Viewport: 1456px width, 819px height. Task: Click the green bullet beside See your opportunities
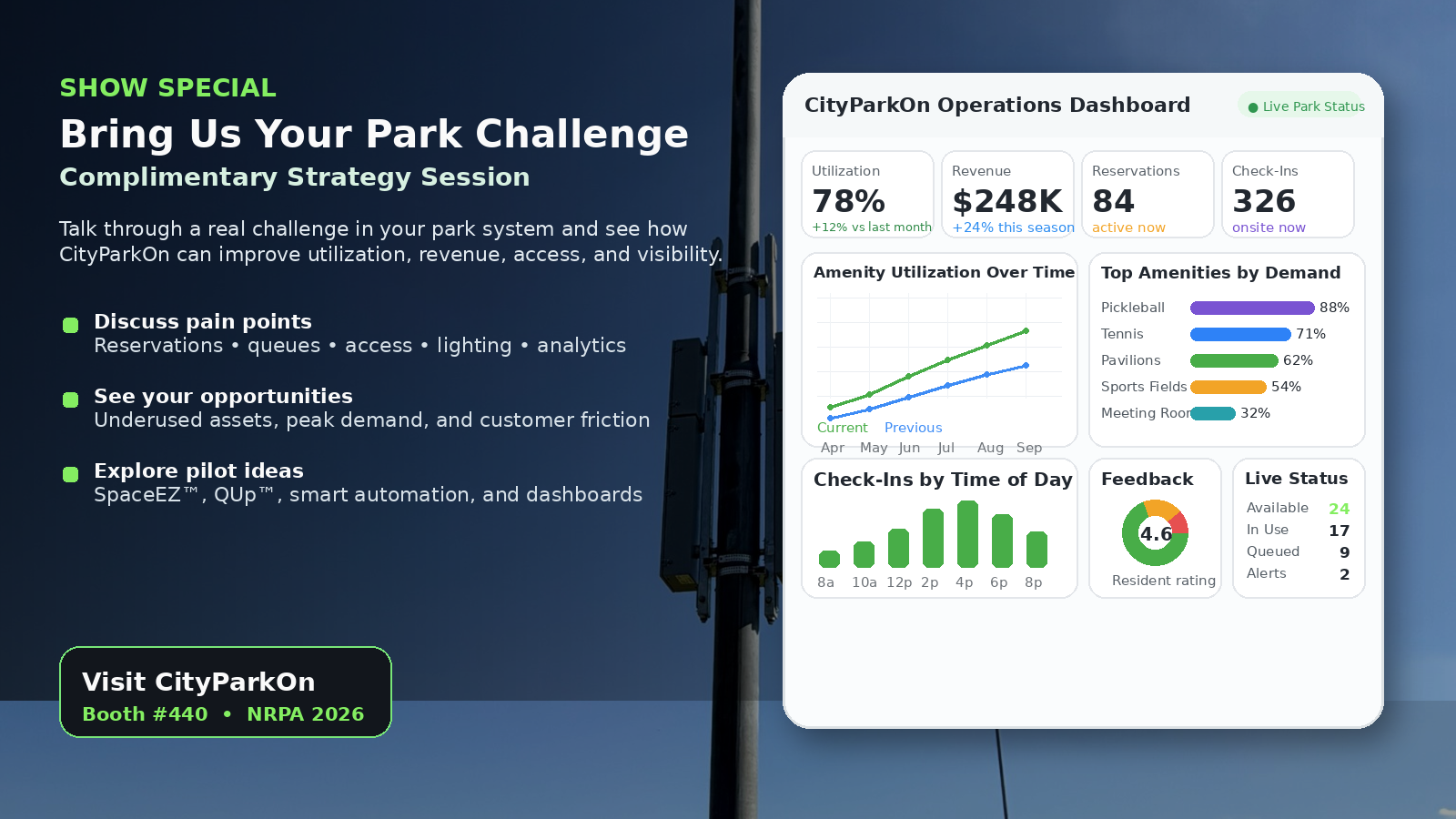70,399
